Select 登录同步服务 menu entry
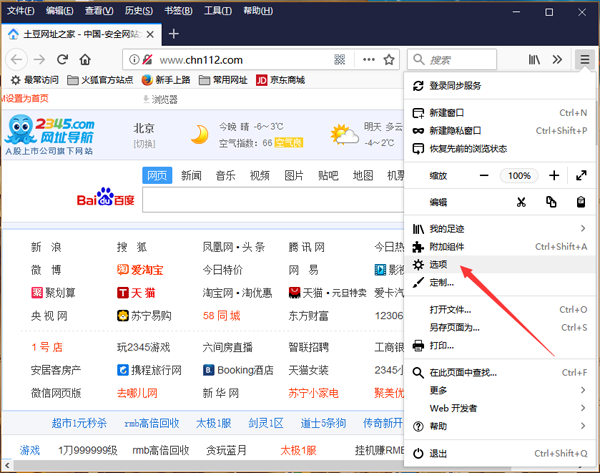This screenshot has width=600, height=473. click(x=500, y=86)
